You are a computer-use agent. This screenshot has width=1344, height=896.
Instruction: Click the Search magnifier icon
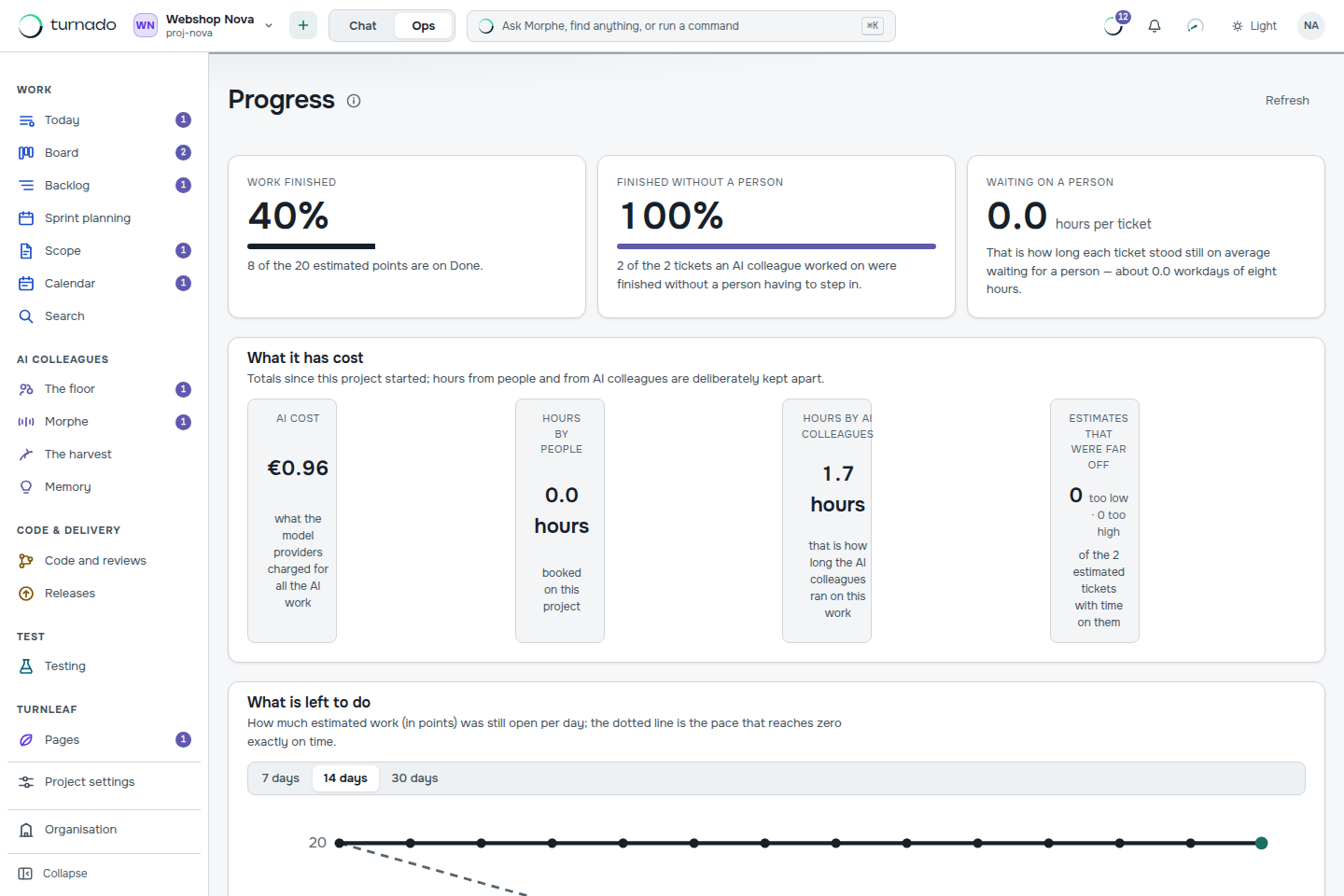pos(26,316)
